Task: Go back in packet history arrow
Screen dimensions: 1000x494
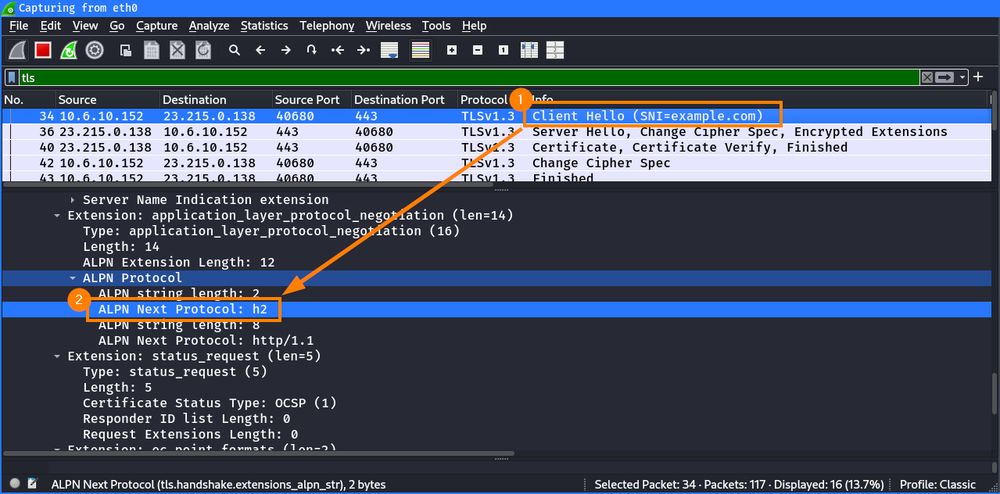Action: pyautogui.click(x=260, y=50)
